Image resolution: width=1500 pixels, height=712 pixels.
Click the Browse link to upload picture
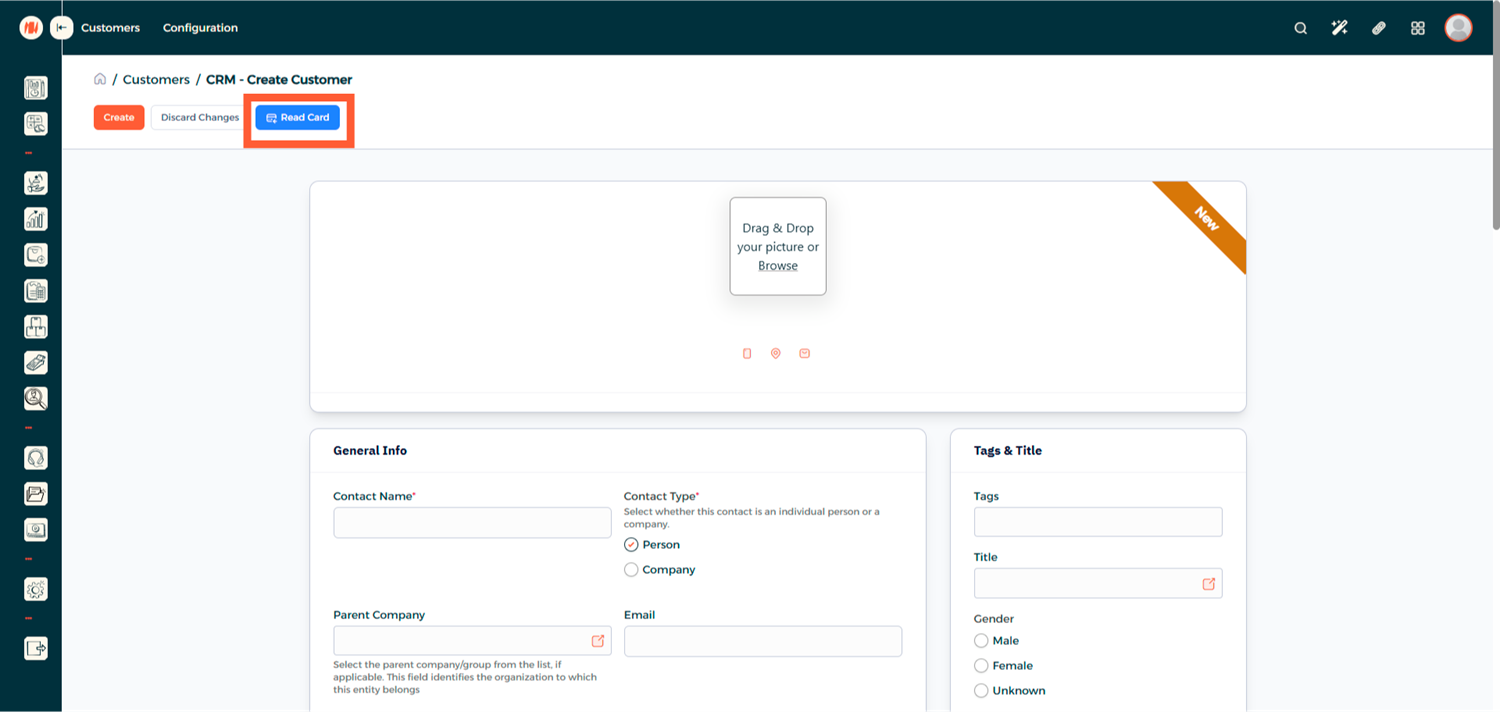pos(778,266)
